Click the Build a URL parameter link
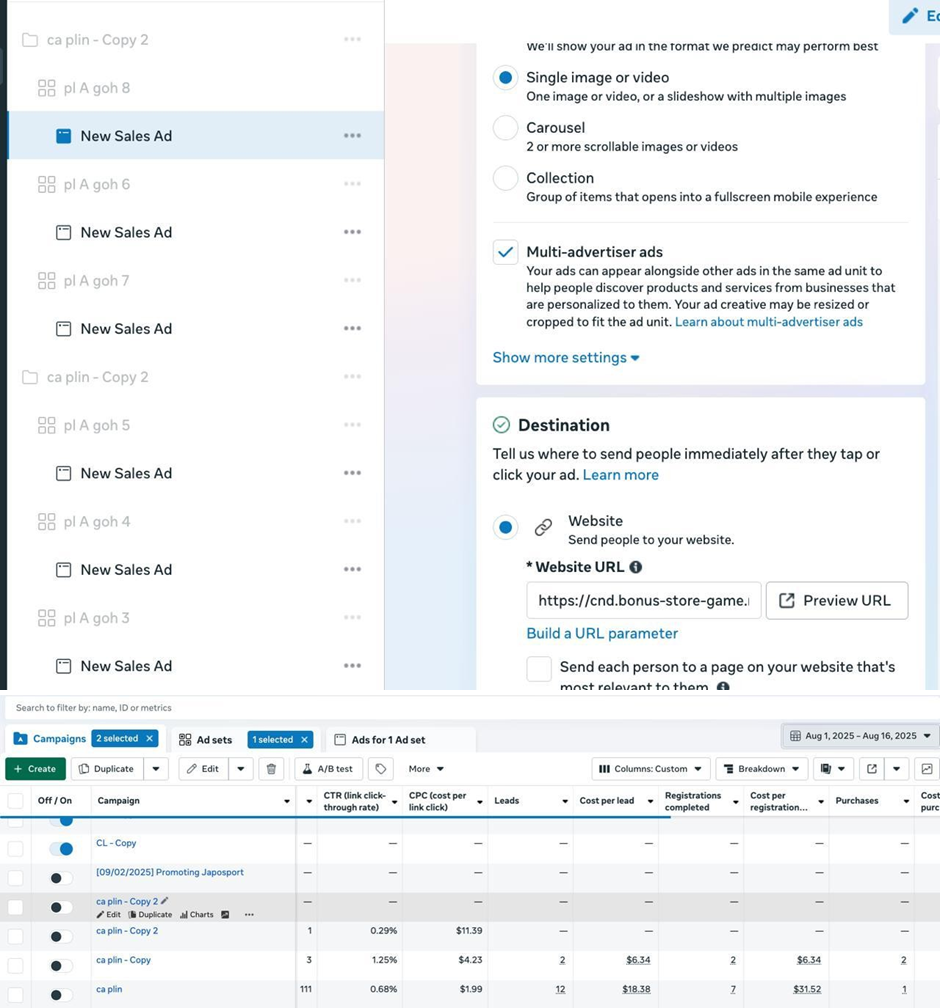 pos(602,634)
